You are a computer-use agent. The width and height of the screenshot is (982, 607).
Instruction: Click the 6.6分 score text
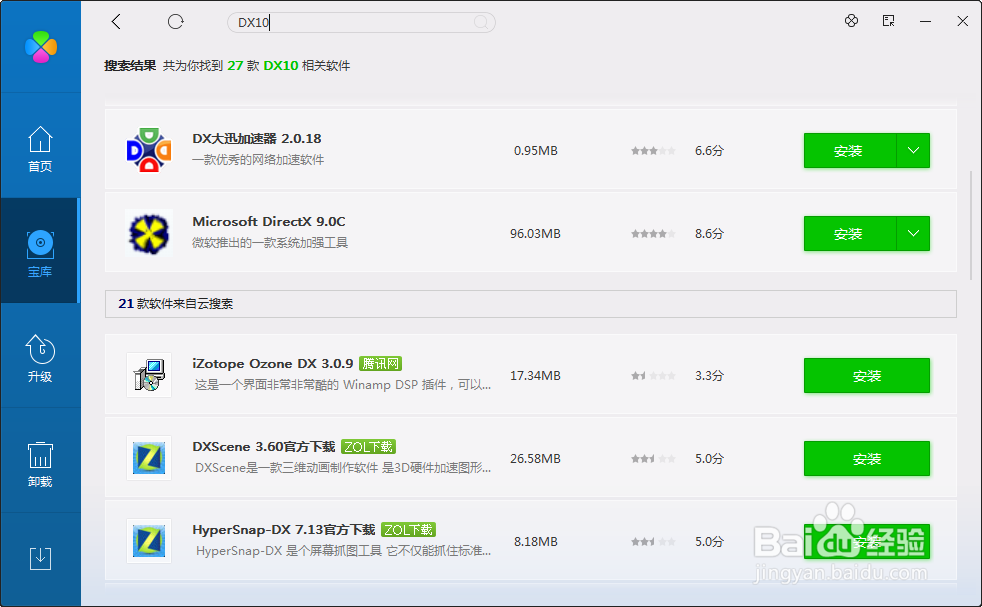[x=709, y=151]
